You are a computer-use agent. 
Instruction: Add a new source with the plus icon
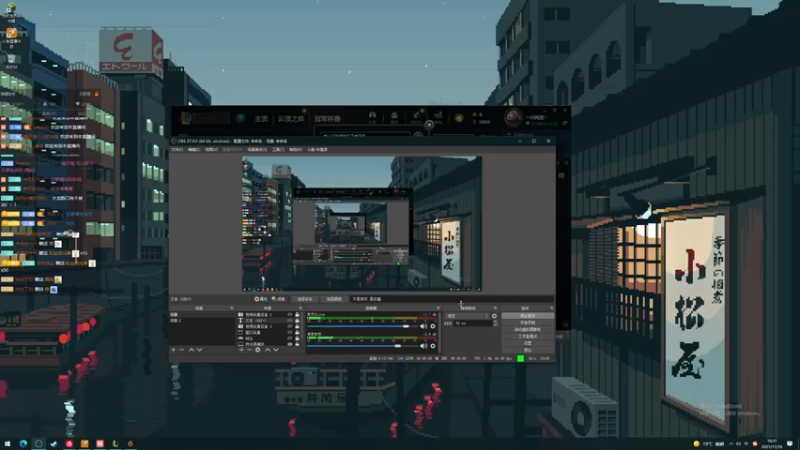coord(241,349)
